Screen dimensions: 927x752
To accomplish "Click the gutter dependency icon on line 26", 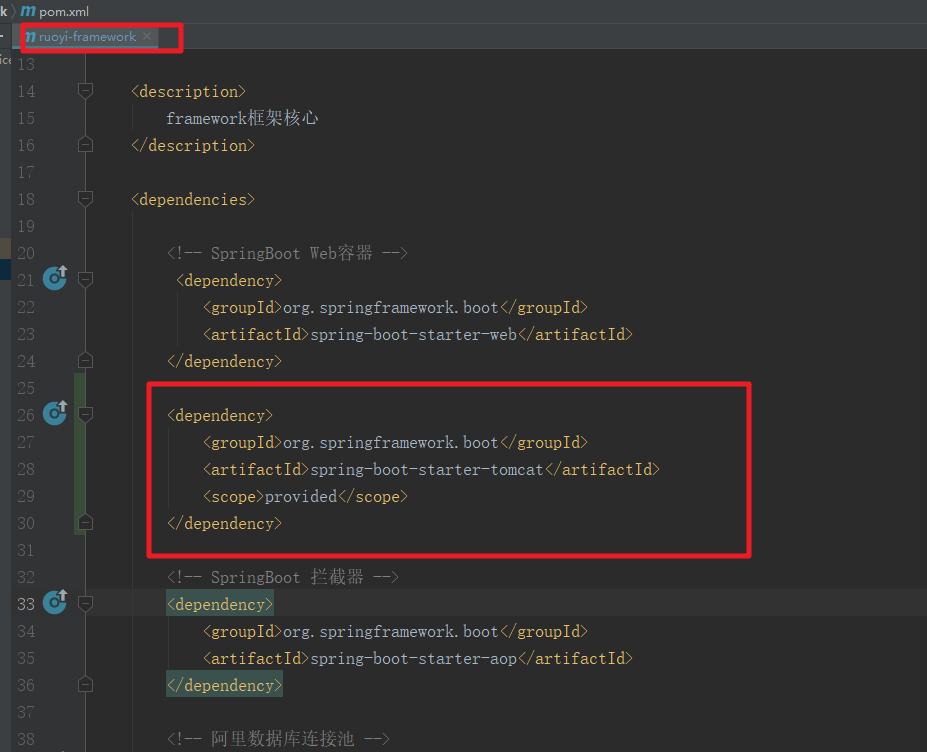I will 55,413.
